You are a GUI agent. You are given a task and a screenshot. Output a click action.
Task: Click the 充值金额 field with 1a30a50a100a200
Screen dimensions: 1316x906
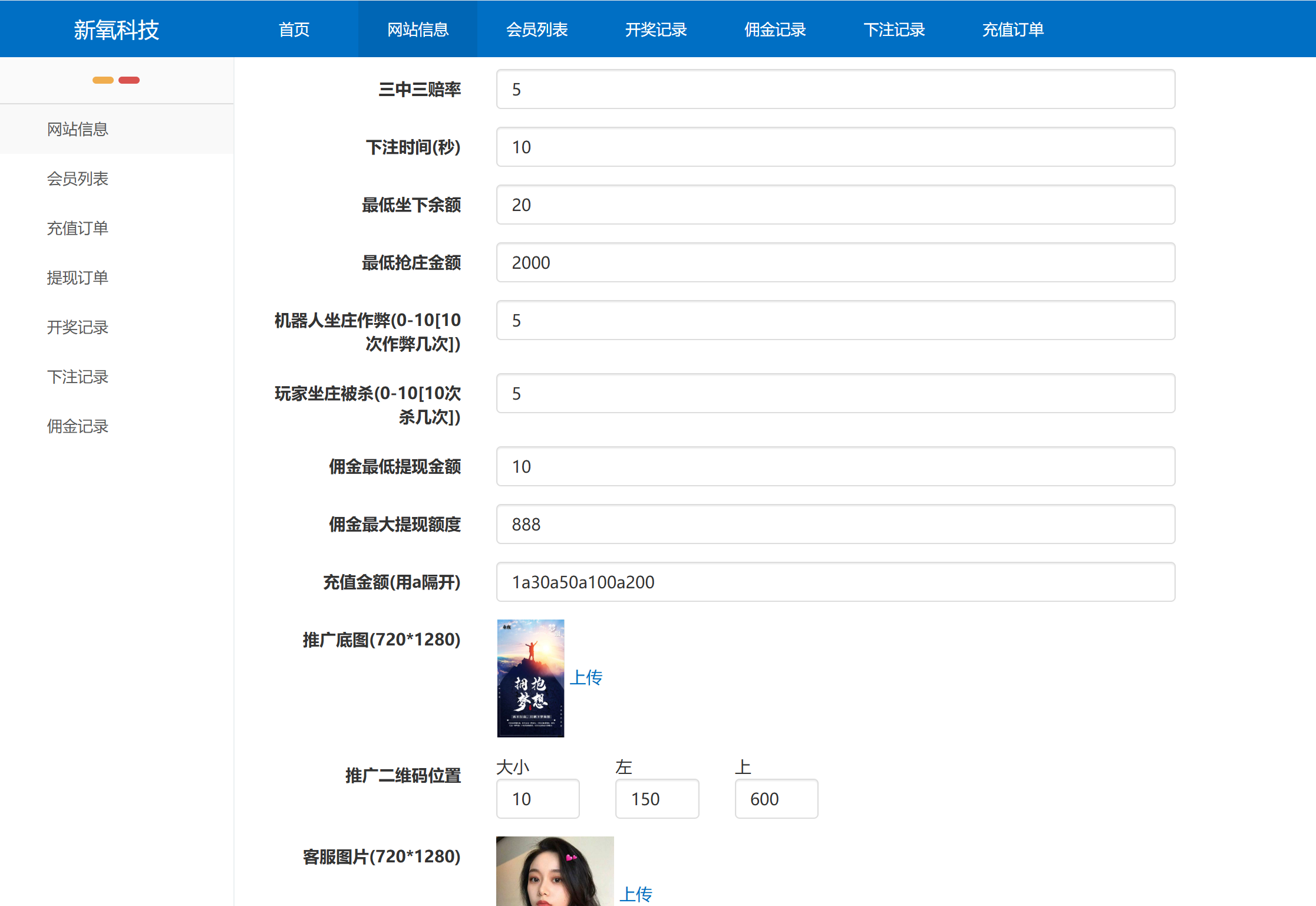click(x=835, y=582)
